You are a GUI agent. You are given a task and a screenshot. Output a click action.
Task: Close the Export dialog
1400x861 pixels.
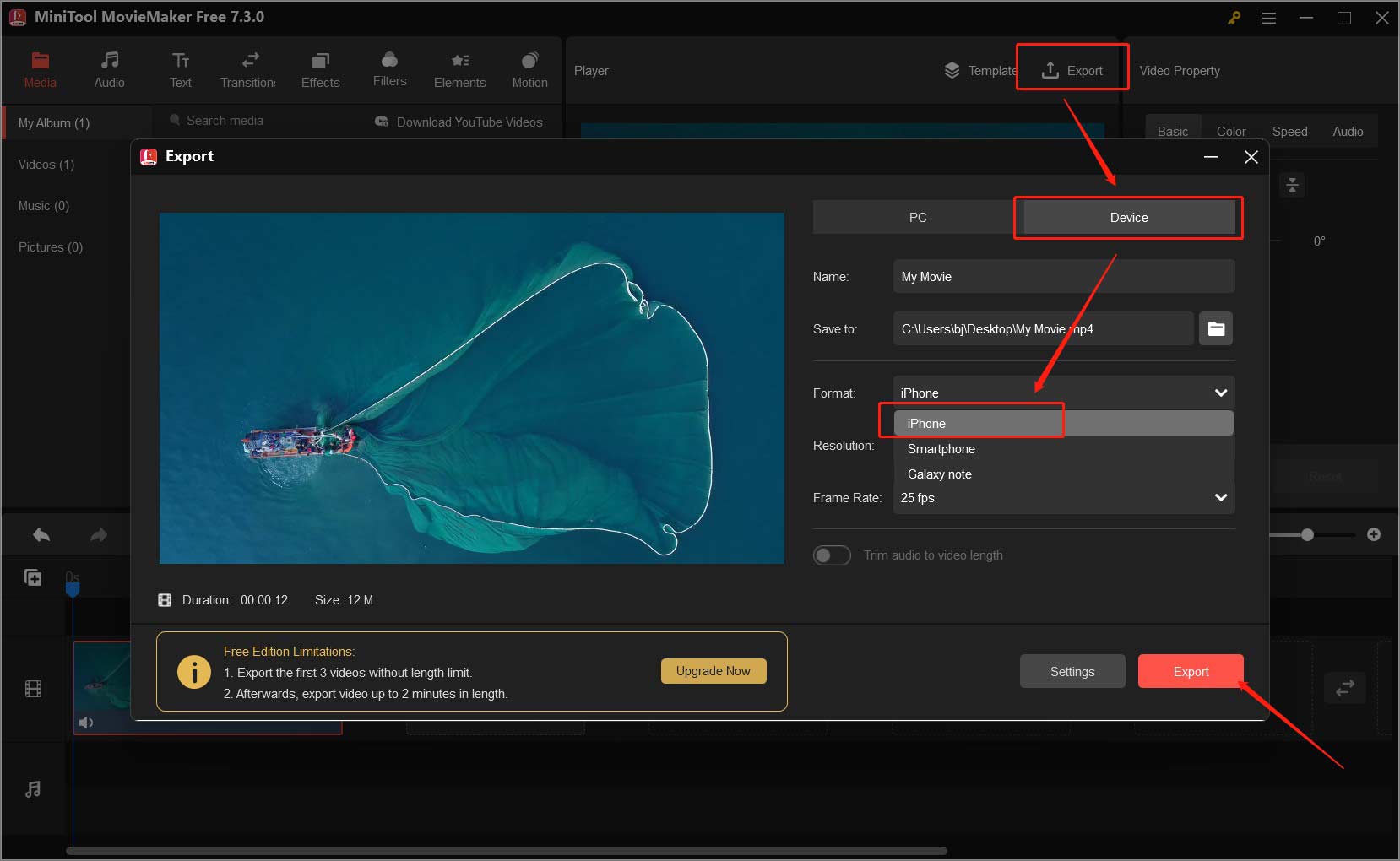pyautogui.click(x=1251, y=157)
